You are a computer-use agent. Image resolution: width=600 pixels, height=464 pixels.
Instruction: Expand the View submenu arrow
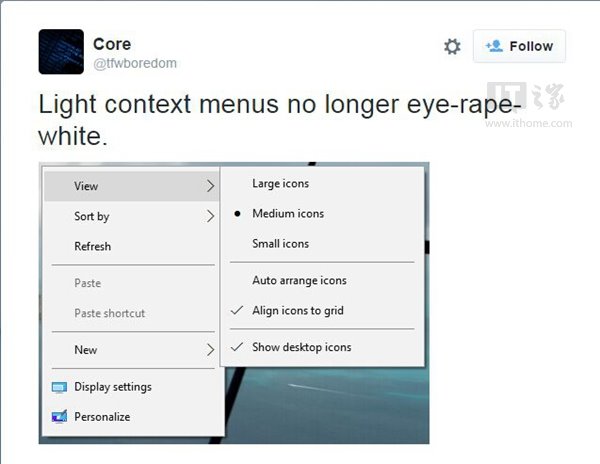[x=210, y=186]
